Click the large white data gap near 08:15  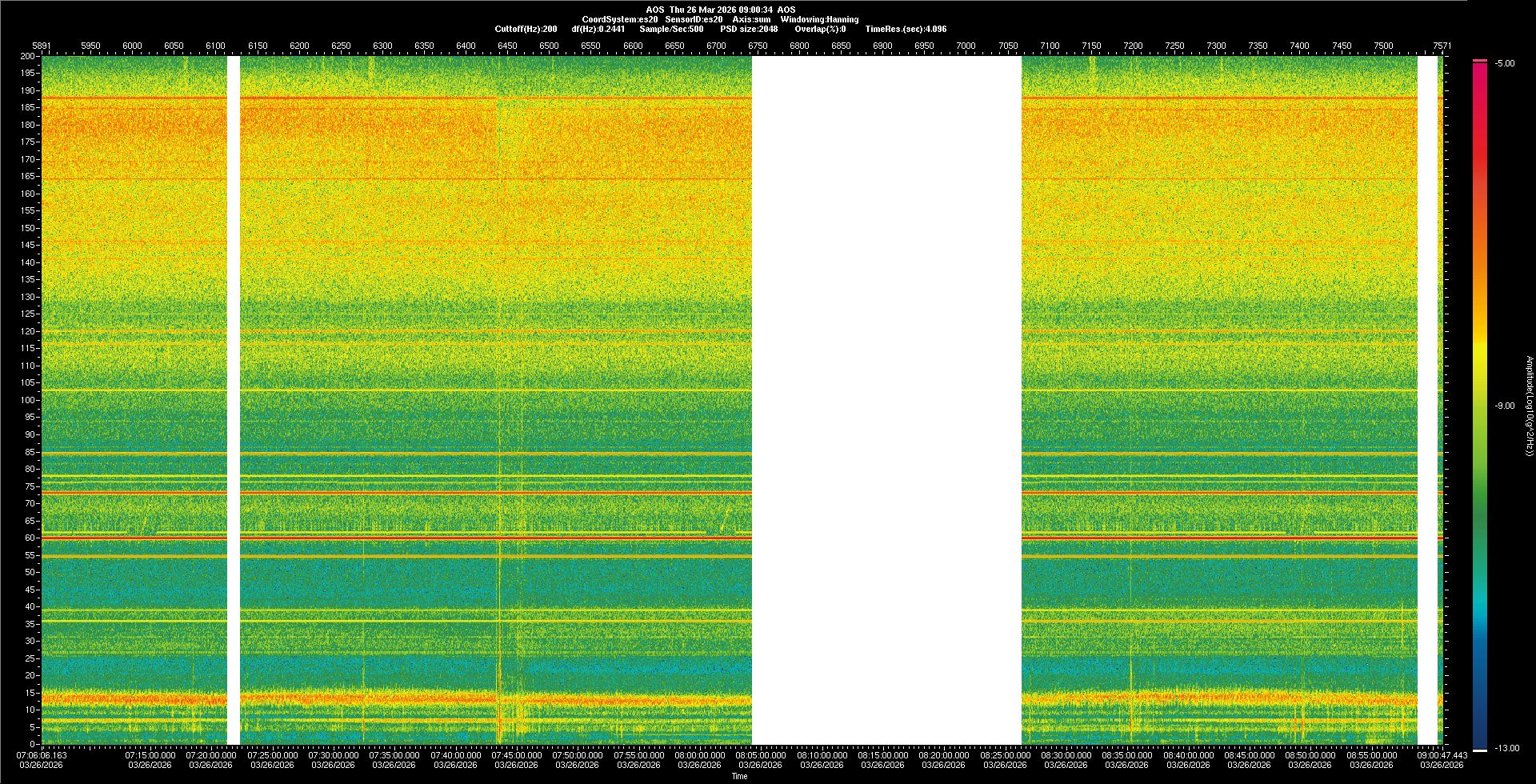[886, 400]
